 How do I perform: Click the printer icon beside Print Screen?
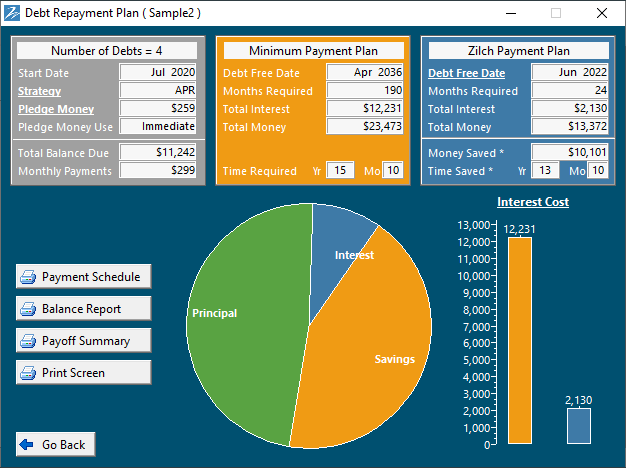click(x=29, y=373)
